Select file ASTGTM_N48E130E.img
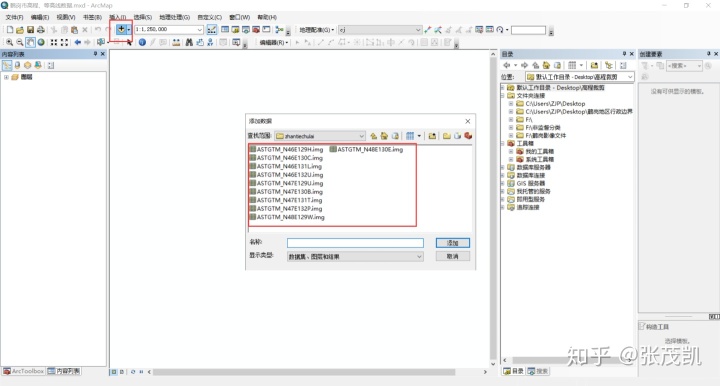Viewport: 720px width, 386px height. (x=367, y=150)
